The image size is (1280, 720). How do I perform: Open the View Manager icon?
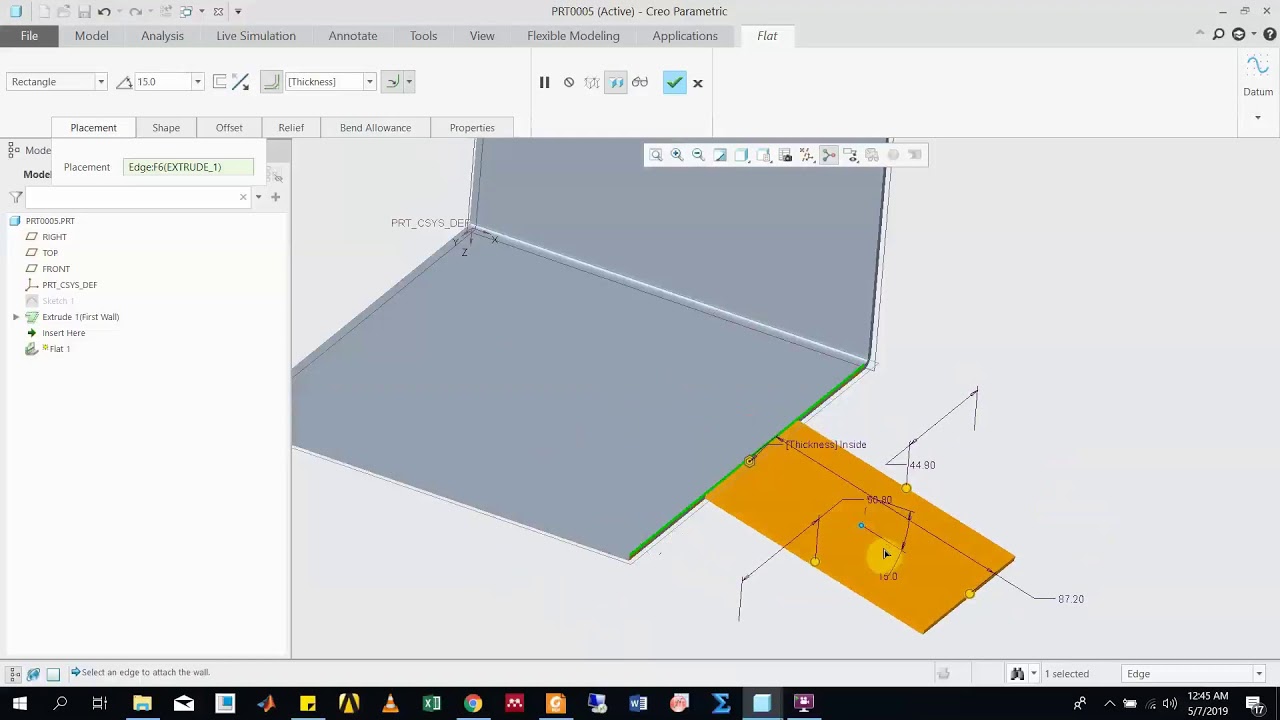click(785, 155)
